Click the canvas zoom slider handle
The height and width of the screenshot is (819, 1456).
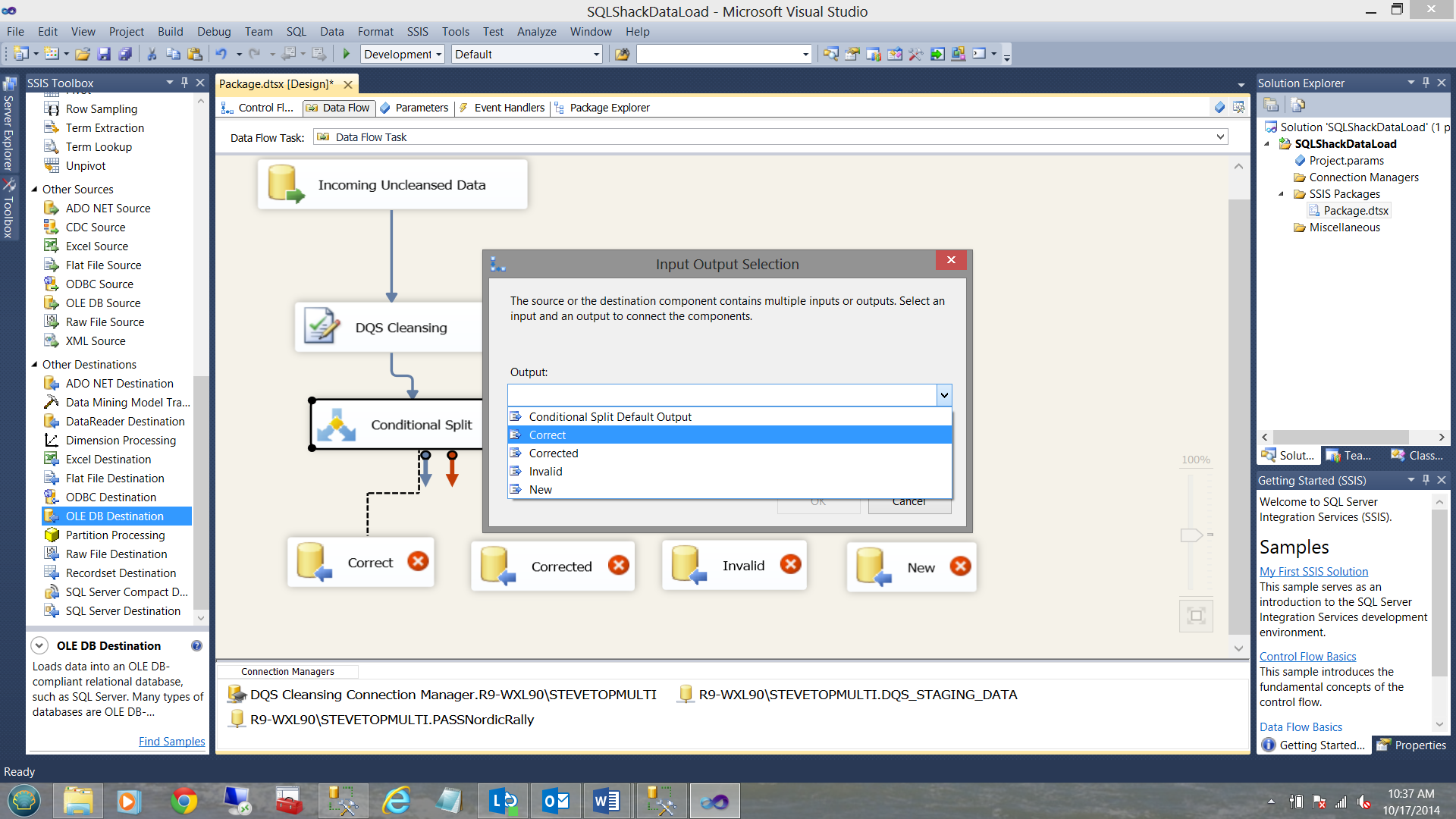pyautogui.click(x=1191, y=535)
